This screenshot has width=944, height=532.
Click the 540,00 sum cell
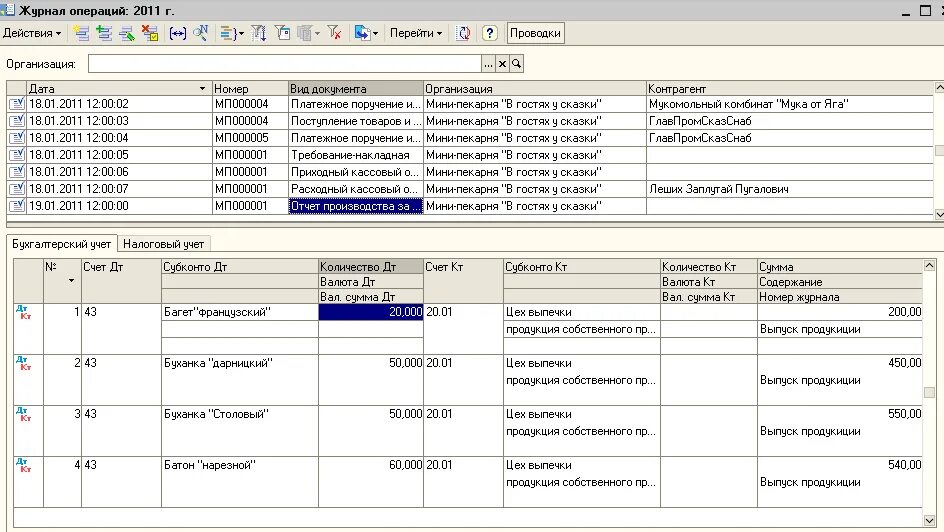(x=840, y=465)
